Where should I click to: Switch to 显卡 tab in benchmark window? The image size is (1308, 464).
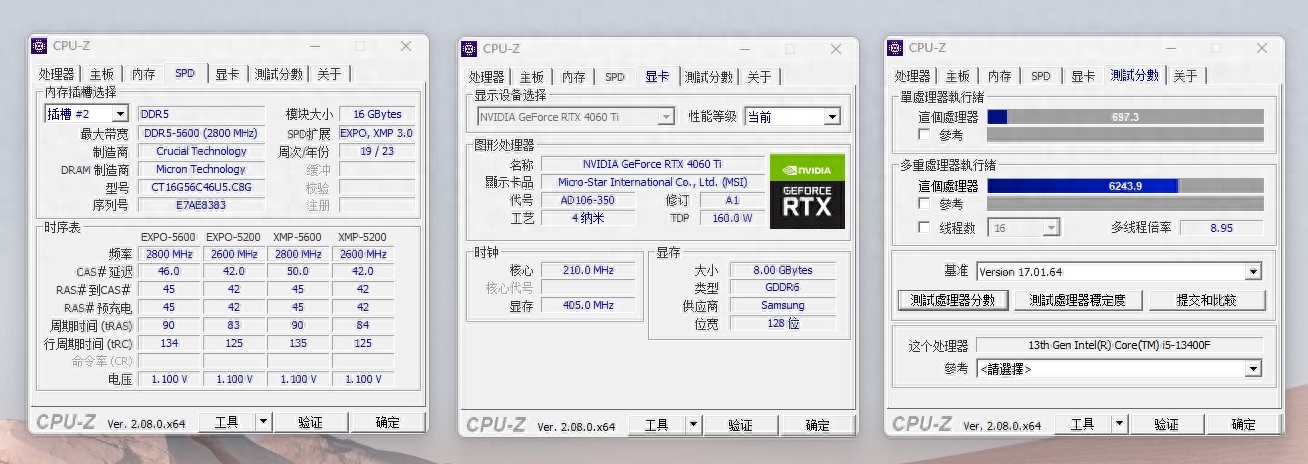(1083, 76)
